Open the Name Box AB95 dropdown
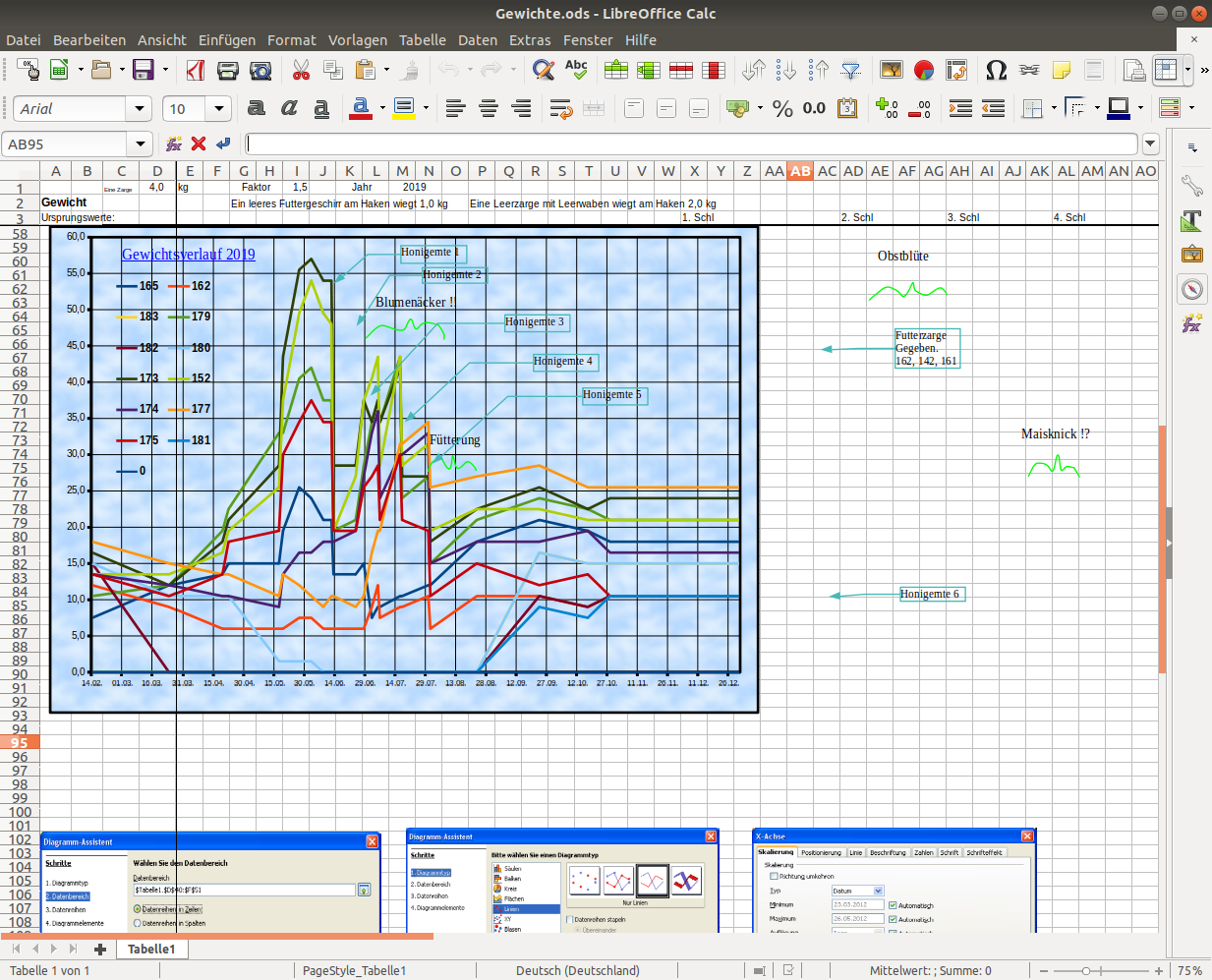The image size is (1212, 980). (x=141, y=144)
